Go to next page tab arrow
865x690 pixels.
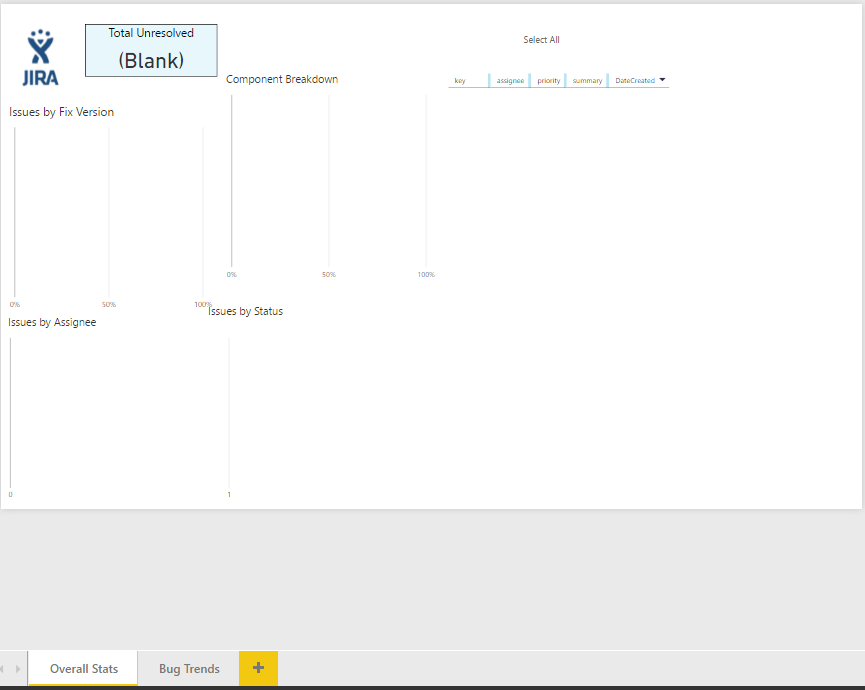[18, 668]
